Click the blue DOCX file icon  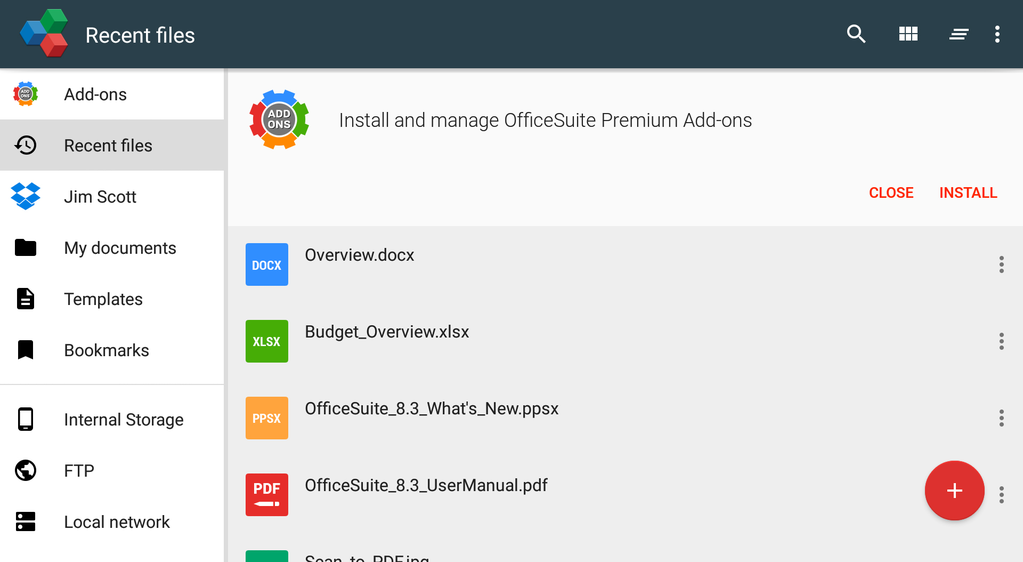(267, 264)
